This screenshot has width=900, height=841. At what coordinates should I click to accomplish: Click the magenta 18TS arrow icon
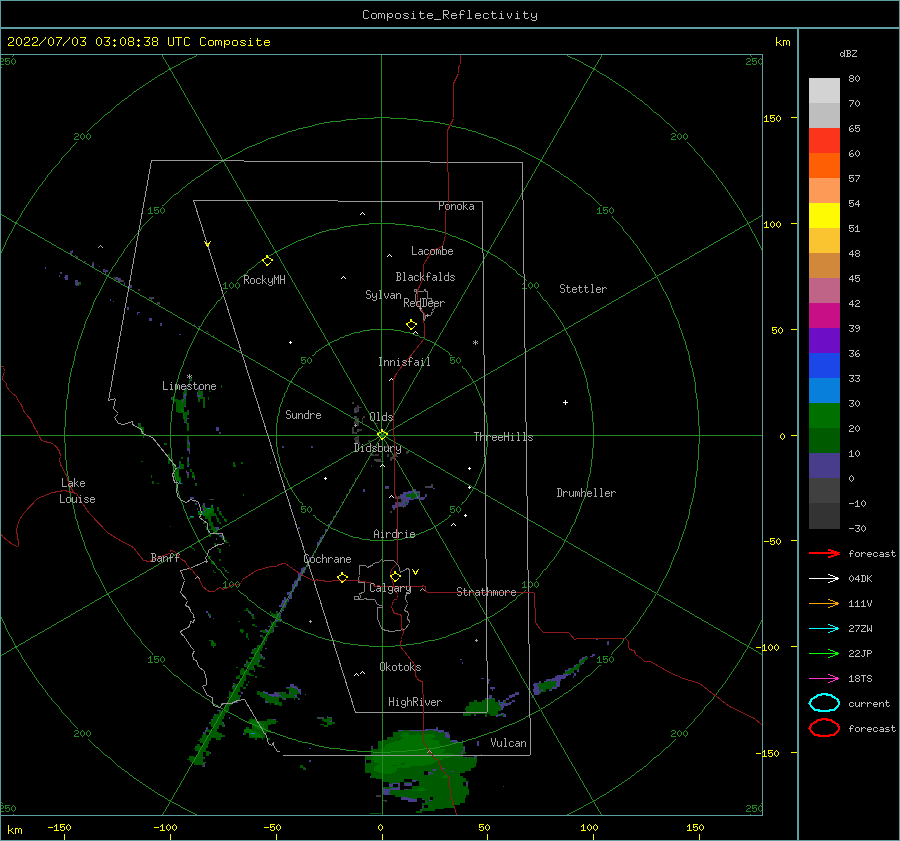pyautogui.click(x=824, y=679)
